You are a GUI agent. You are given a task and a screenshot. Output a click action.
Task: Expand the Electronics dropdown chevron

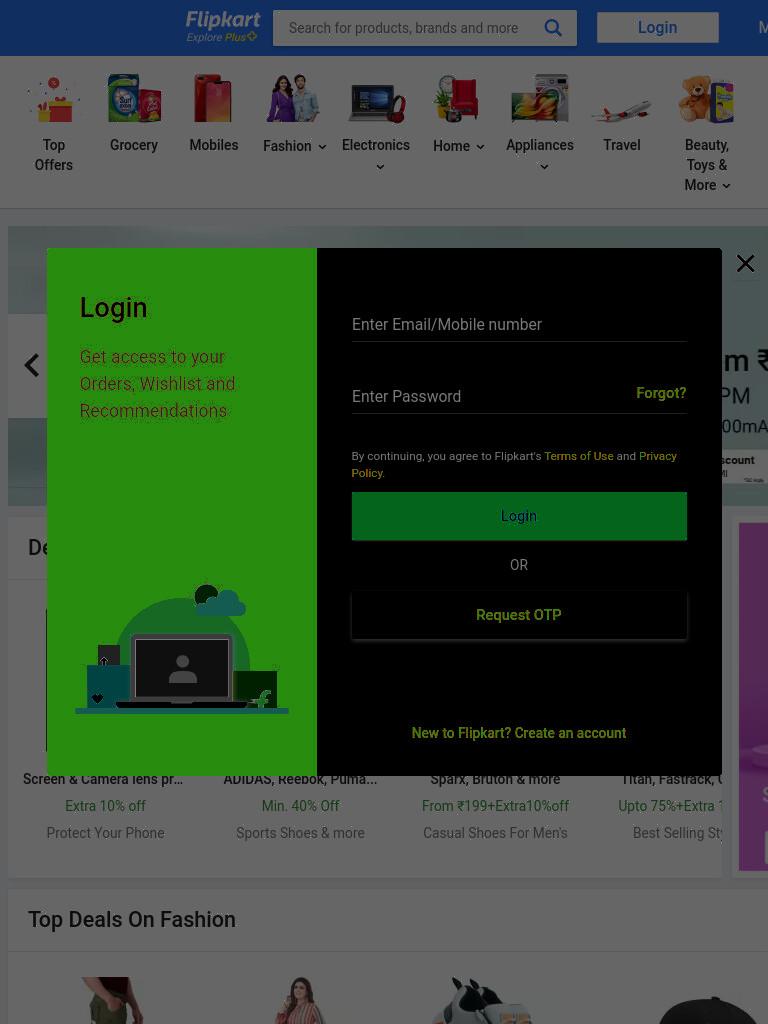tap(380, 167)
